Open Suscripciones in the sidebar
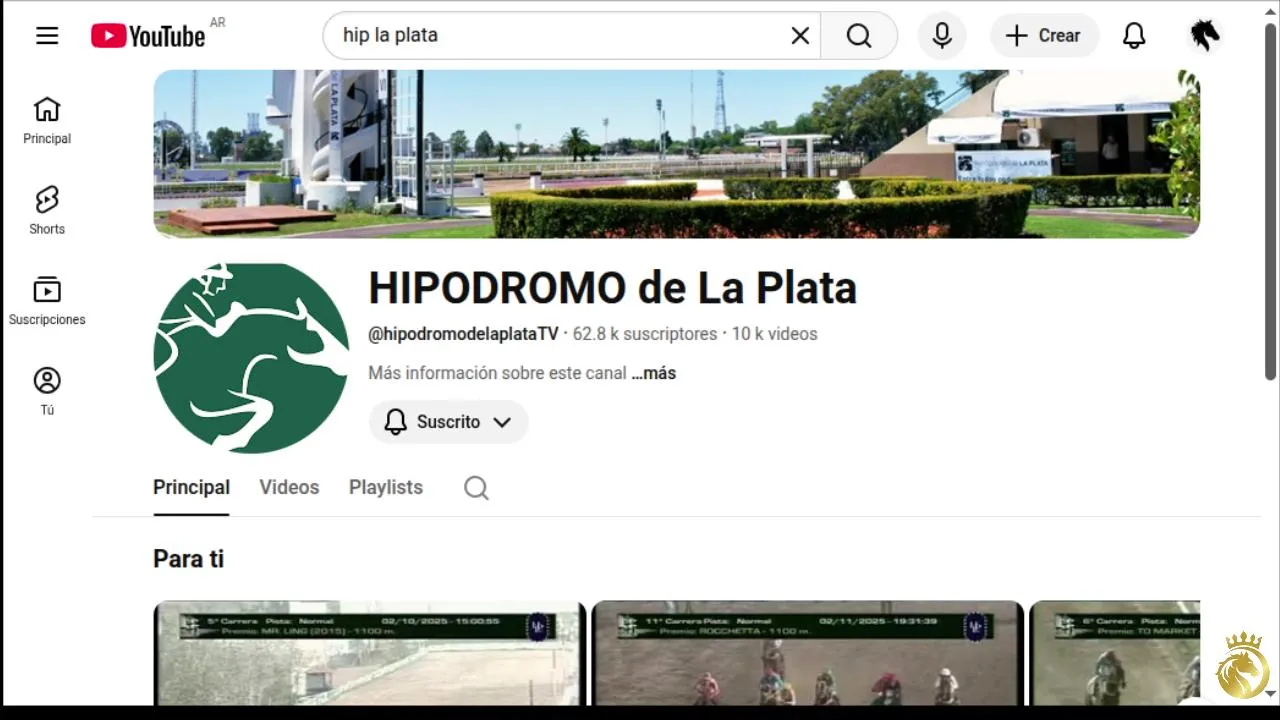This screenshot has width=1280, height=720. point(47,301)
